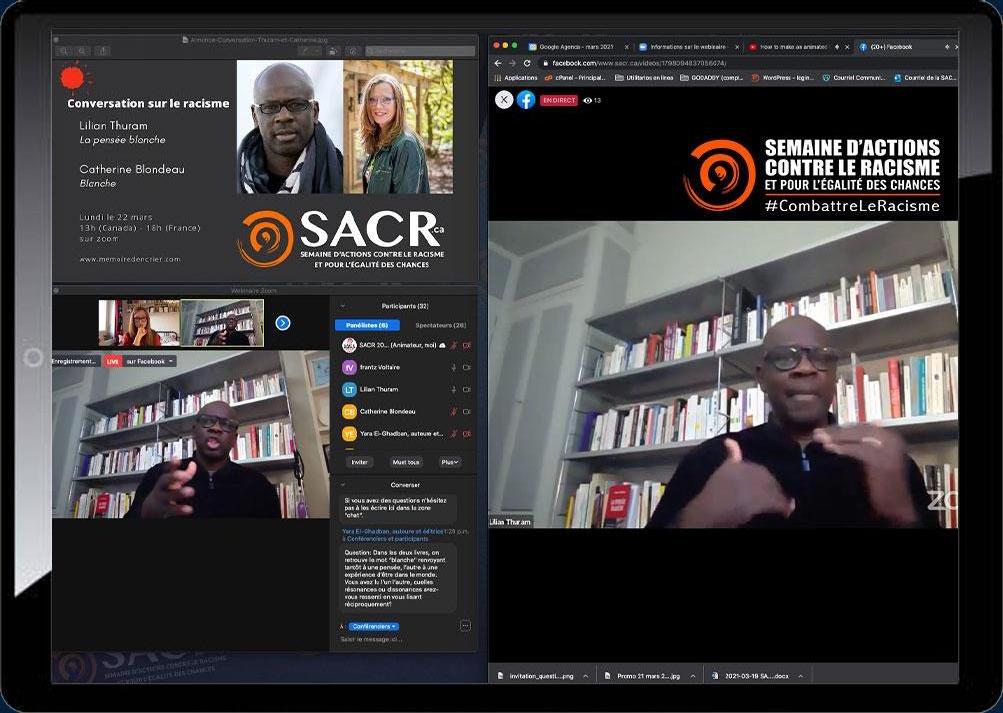Toggle microphone for Lilian Thuram
Screen dimensions: 1003x713
(x=454, y=389)
